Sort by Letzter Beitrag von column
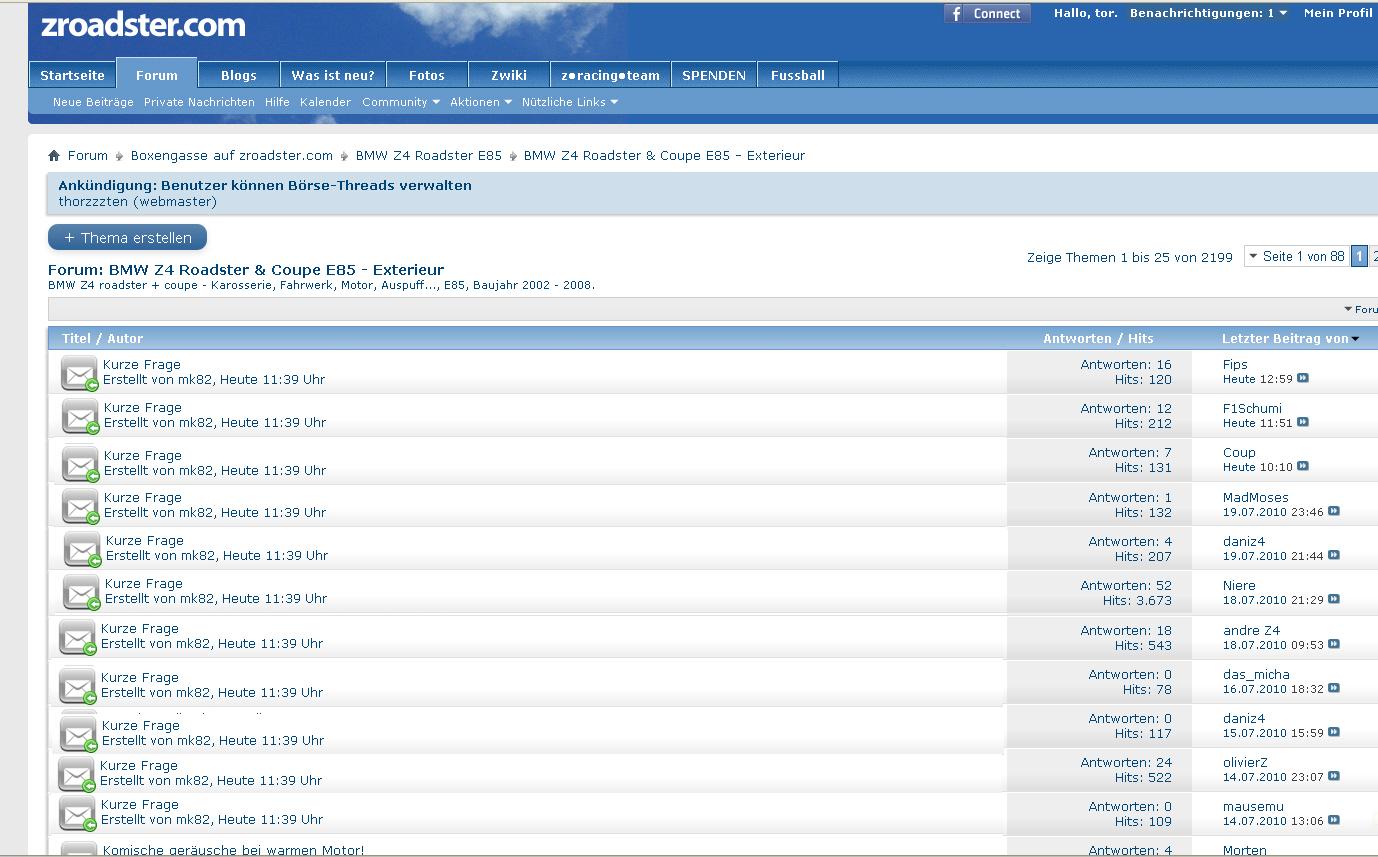 pyautogui.click(x=1289, y=339)
